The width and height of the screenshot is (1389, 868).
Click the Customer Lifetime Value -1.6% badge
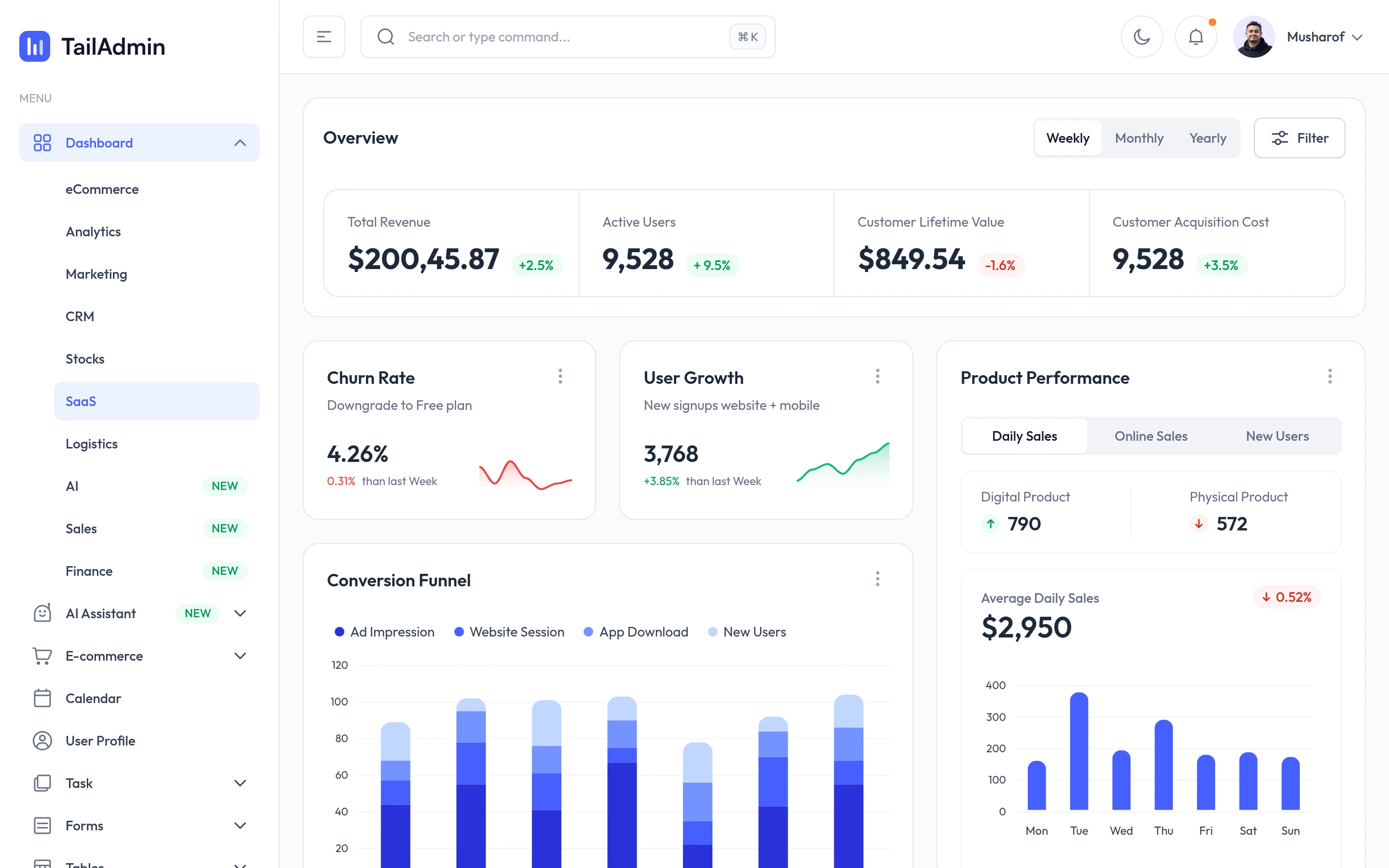point(1000,265)
